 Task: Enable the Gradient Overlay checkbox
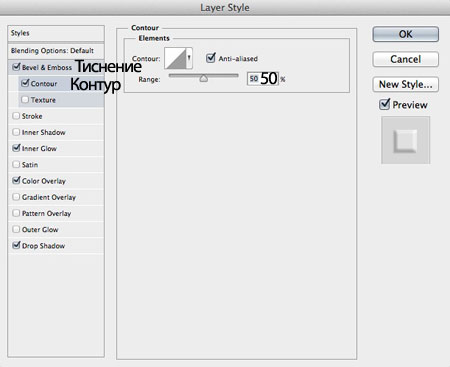(x=16, y=197)
